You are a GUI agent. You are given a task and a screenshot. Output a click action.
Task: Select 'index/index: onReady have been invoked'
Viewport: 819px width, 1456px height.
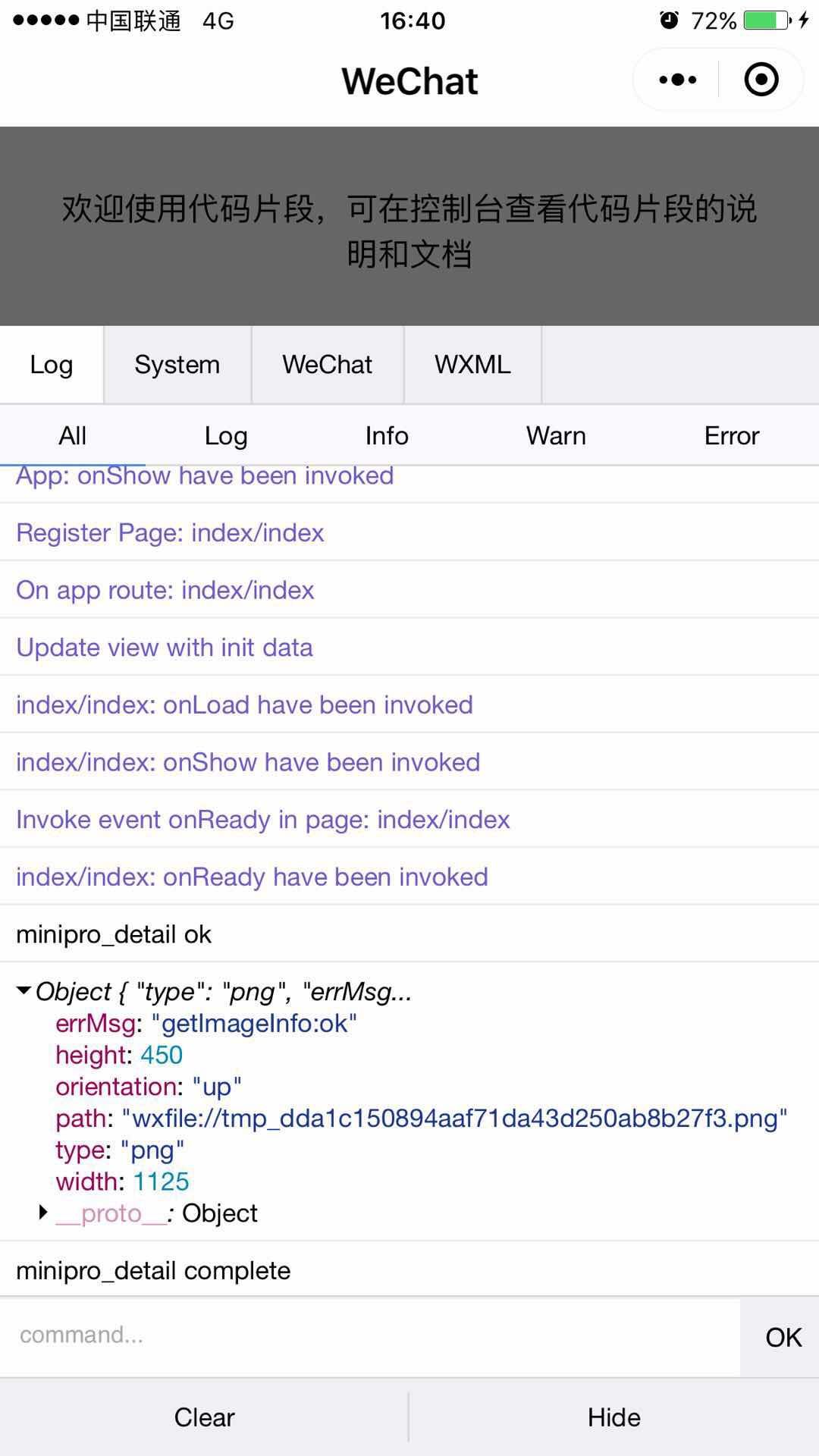click(409, 877)
